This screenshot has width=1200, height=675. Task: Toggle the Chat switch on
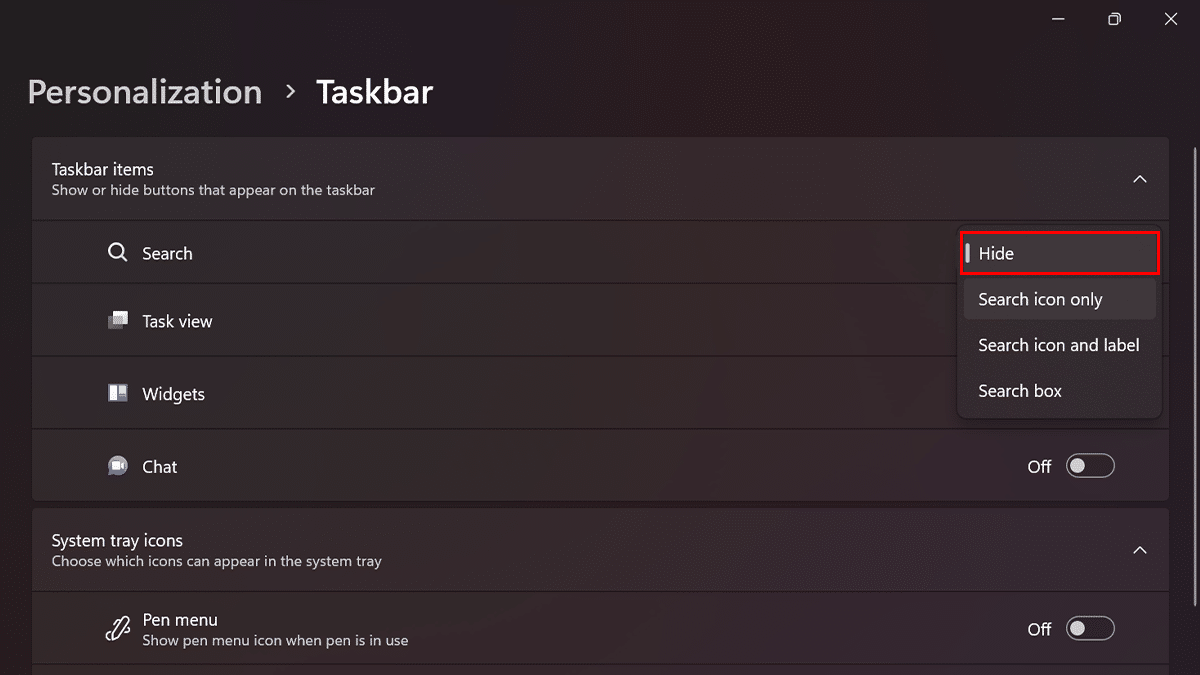coord(1089,466)
